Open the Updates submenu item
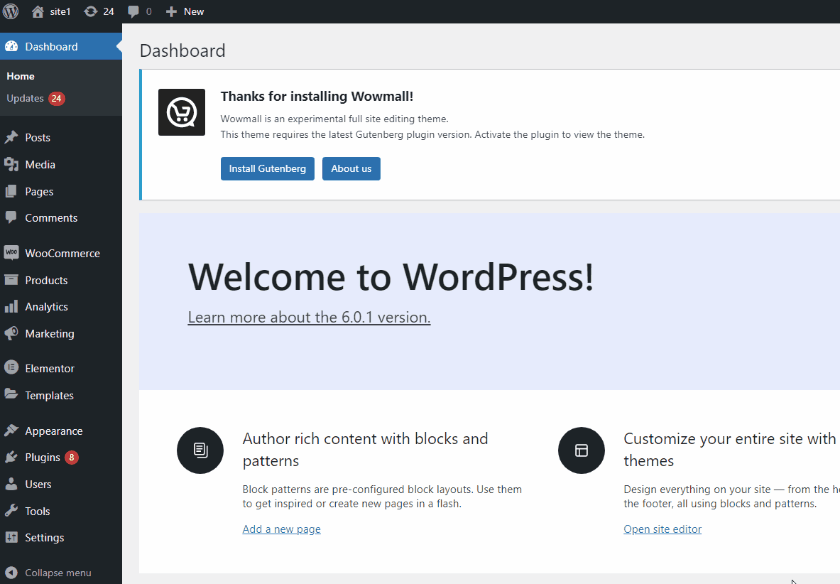Image resolution: width=840 pixels, height=584 pixels. (x=25, y=99)
